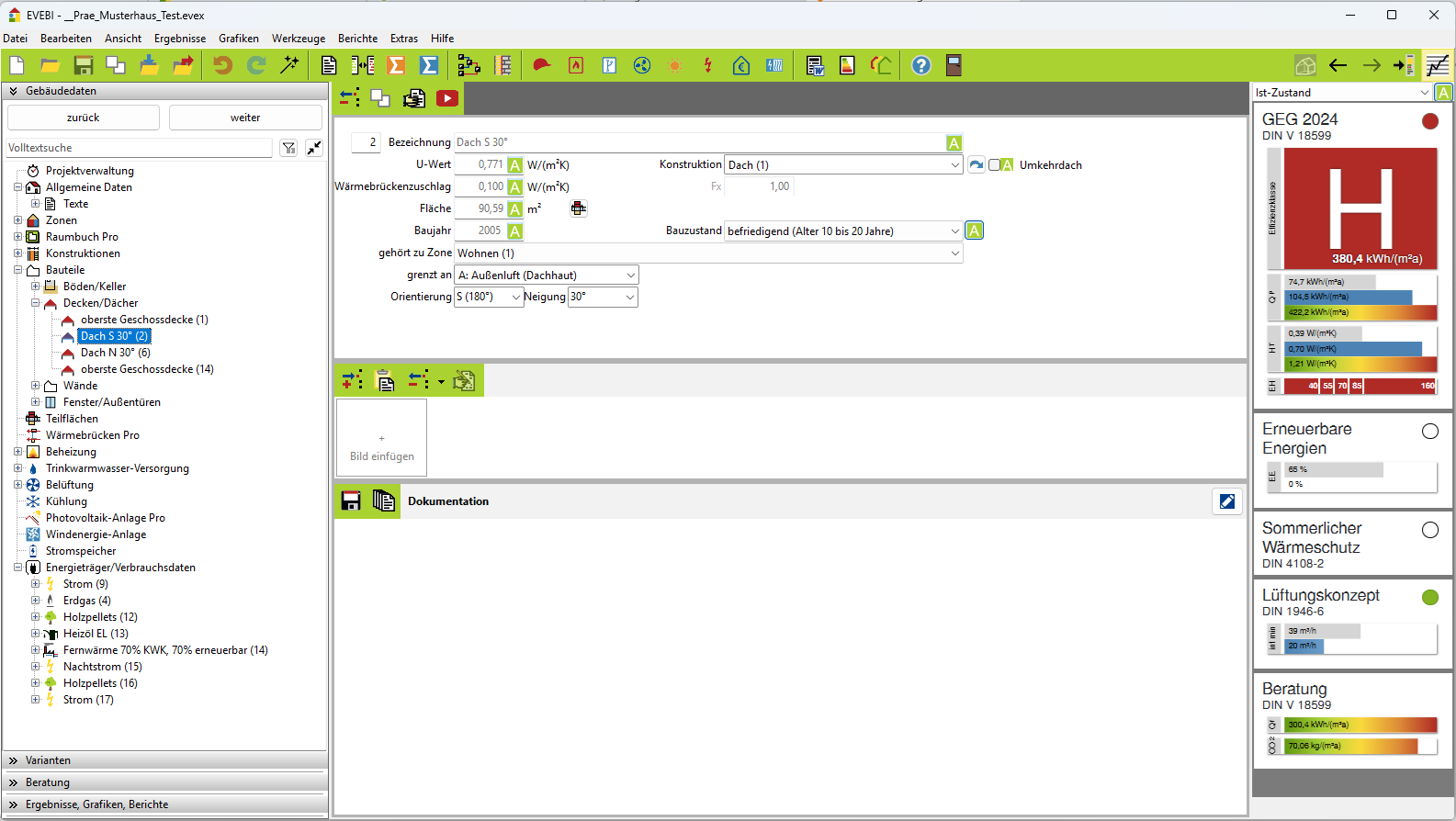1456x821 pixels.
Task: Click the orange sigma calculation icon
Action: tap(396, 65)
